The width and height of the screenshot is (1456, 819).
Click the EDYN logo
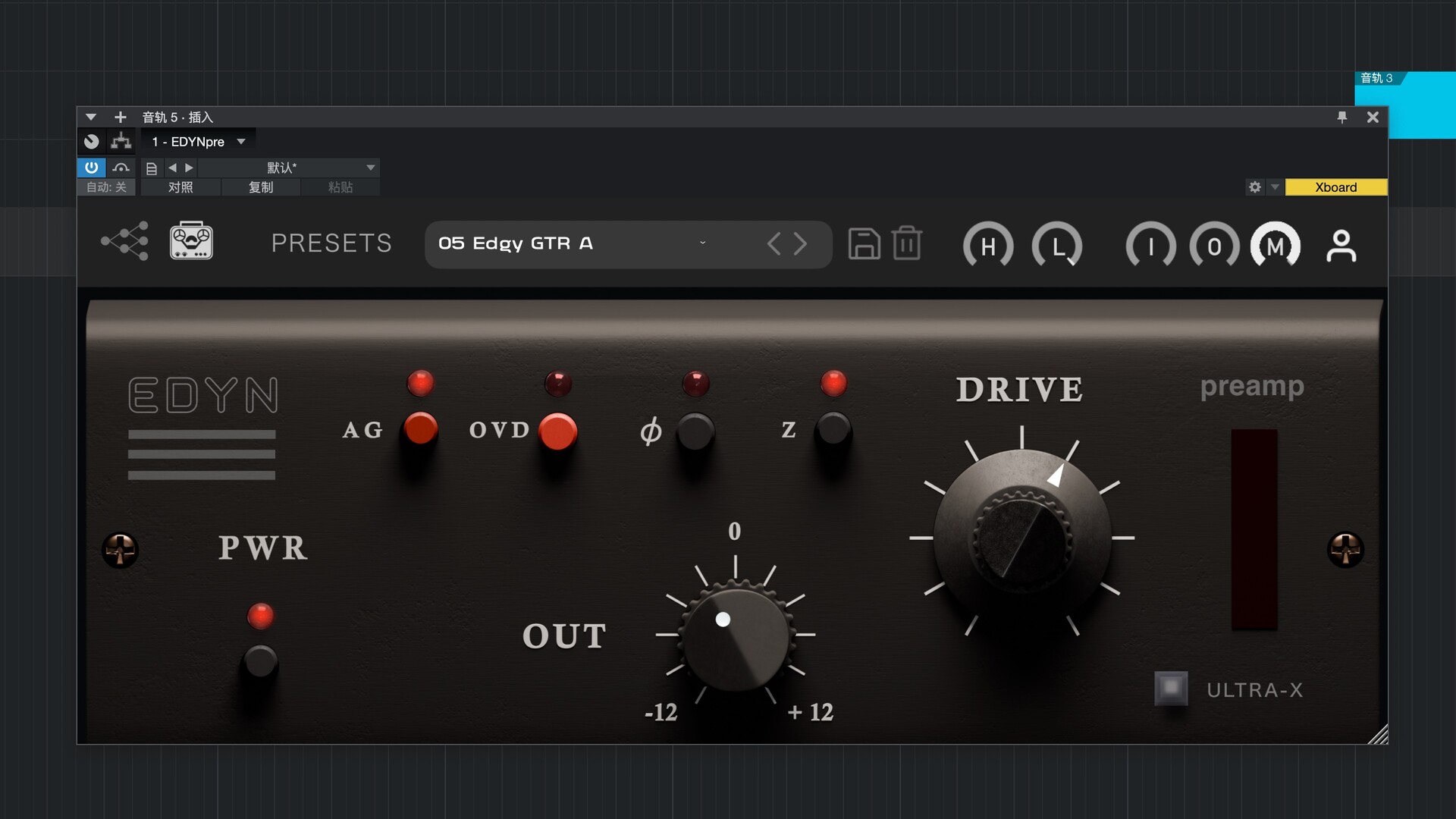tap(202, 395)
